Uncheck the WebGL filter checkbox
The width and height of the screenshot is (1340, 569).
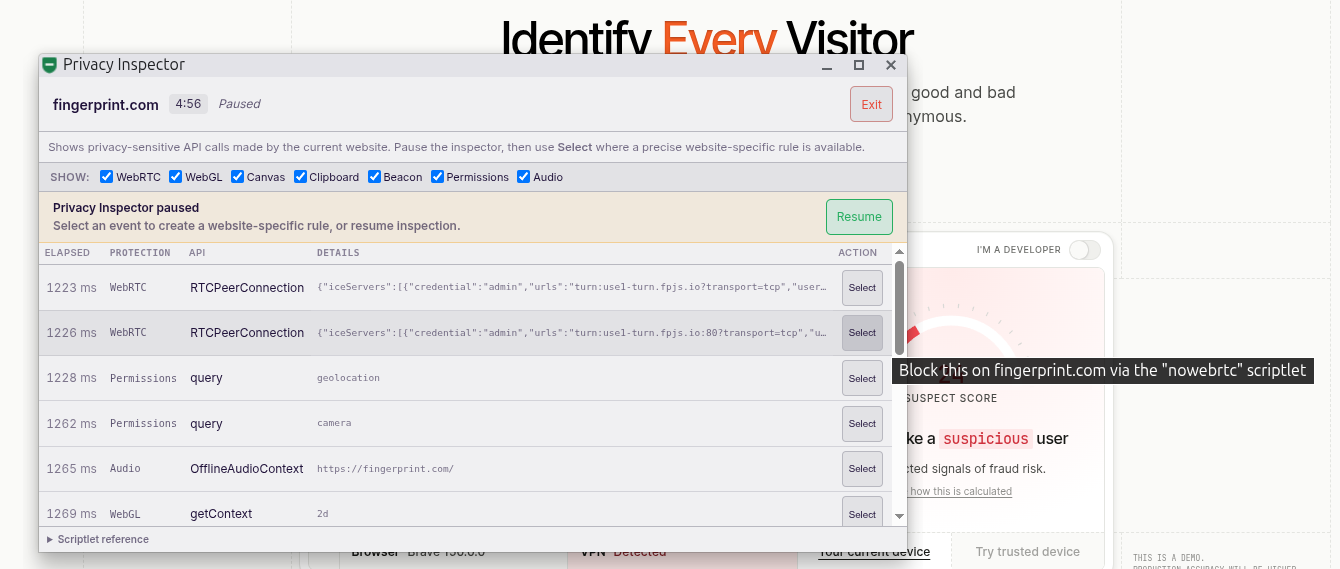coord(176,177)
